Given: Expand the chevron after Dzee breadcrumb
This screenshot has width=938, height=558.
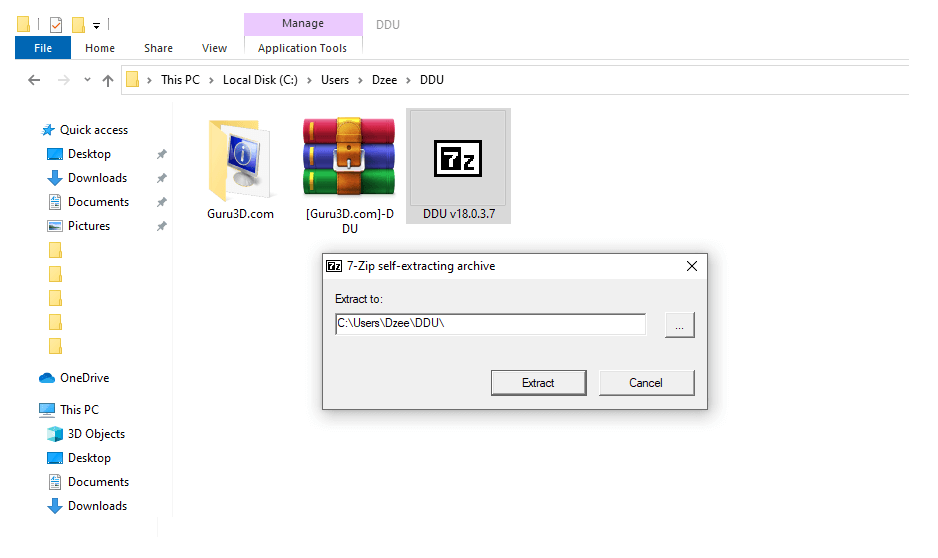Looking at the screenshot, I should 409,80.
